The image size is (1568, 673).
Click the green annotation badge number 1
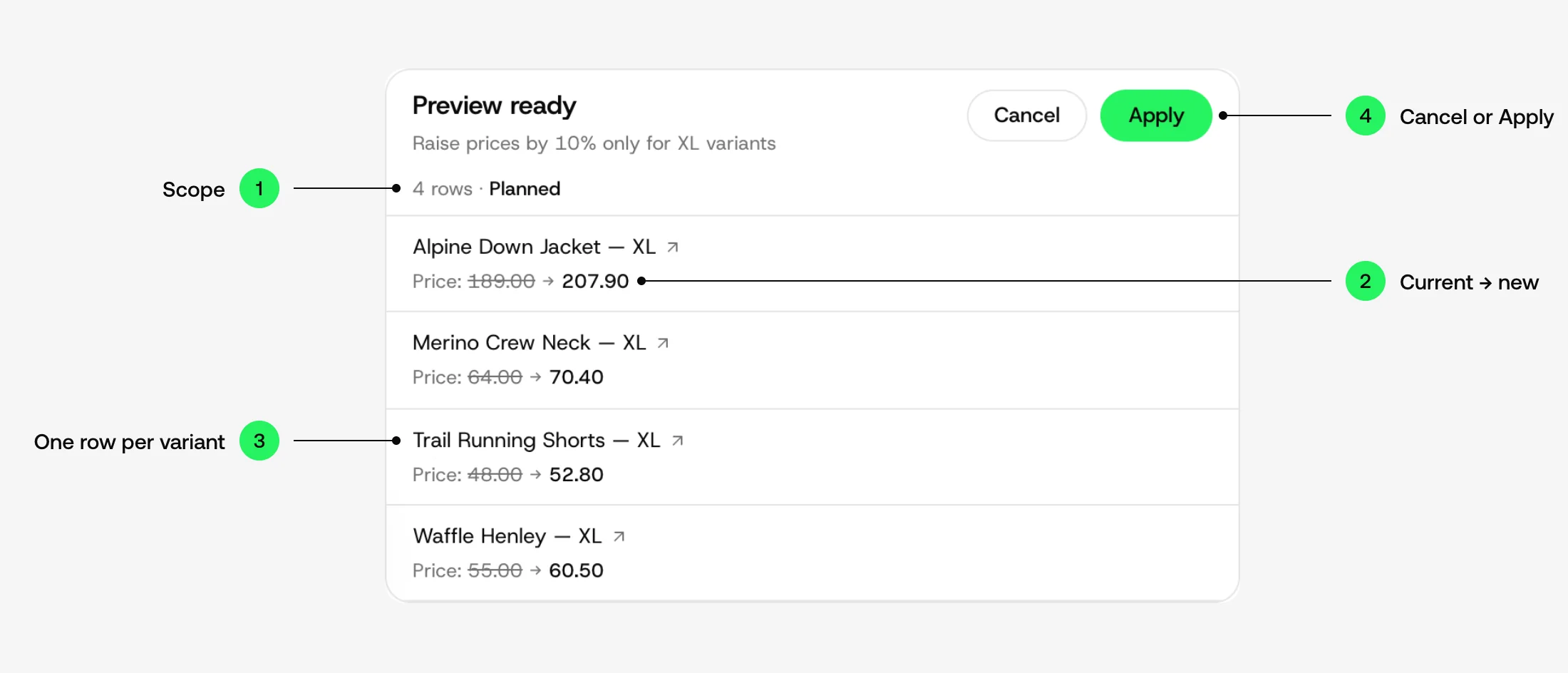click(x=259, y=188)
